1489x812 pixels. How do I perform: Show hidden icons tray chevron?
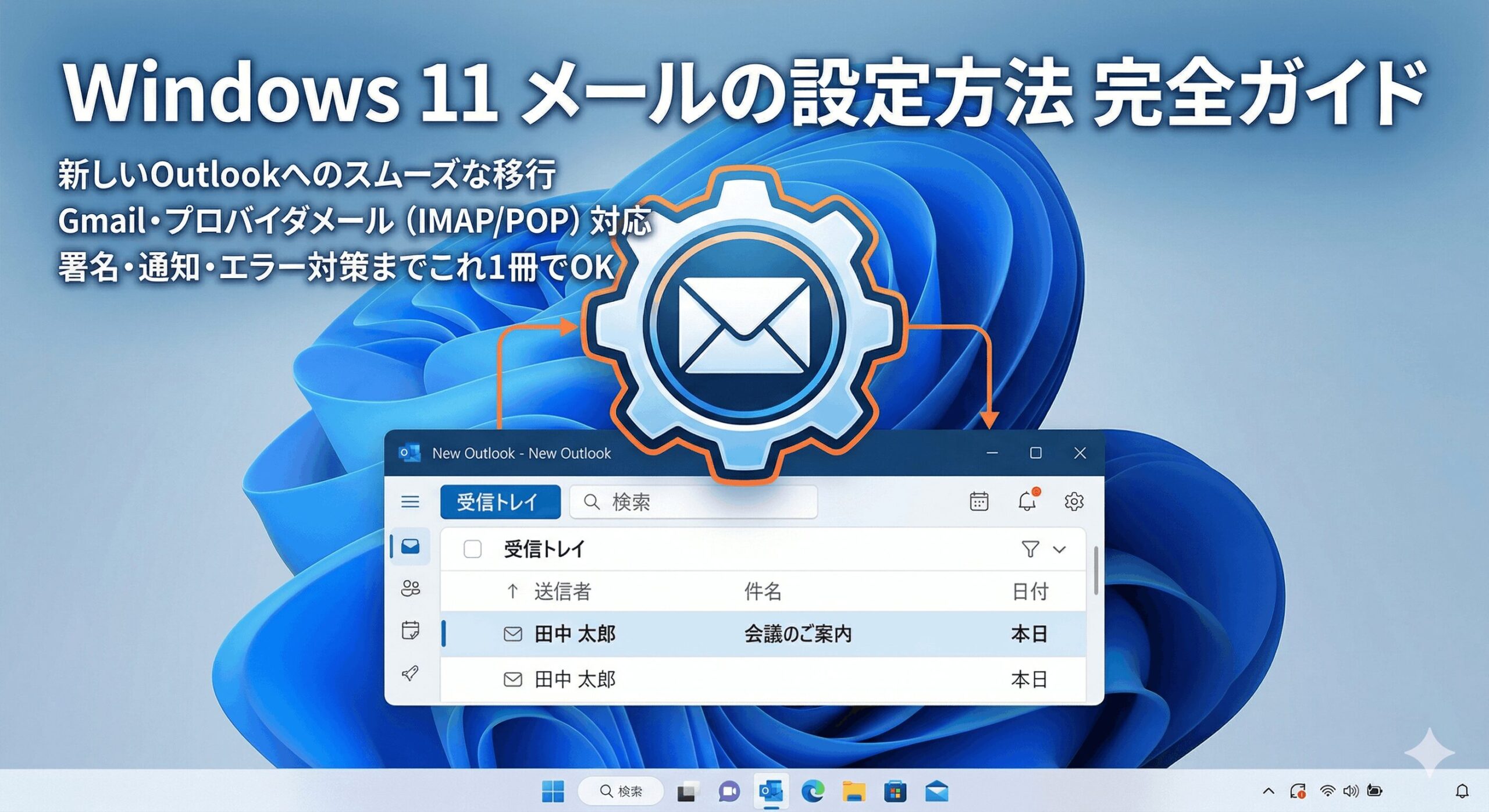(x=1269, y=791)
